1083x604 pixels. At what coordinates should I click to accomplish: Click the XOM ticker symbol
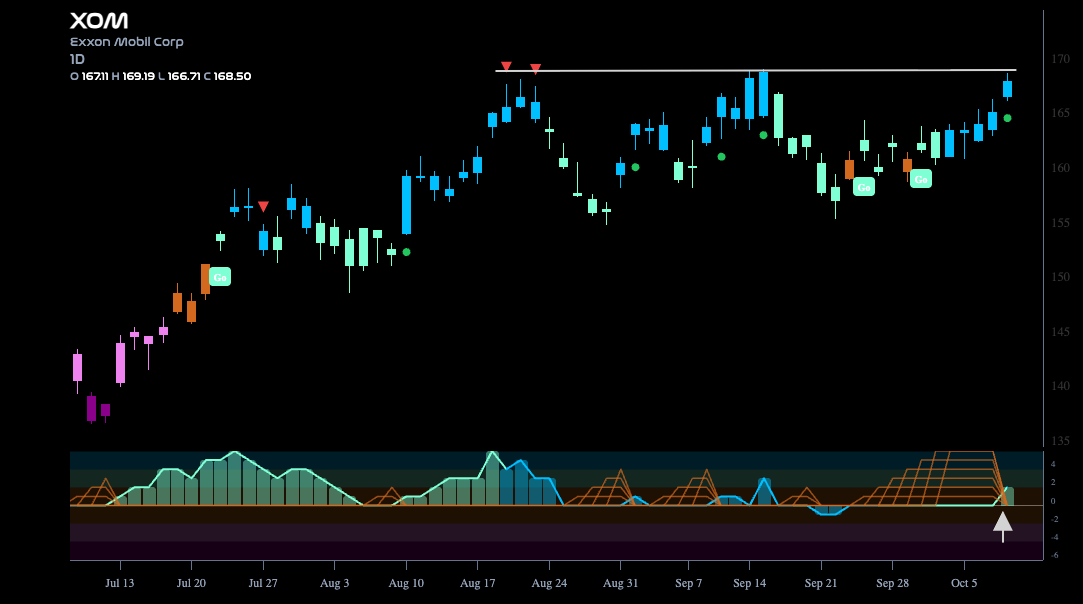(99, 21)
